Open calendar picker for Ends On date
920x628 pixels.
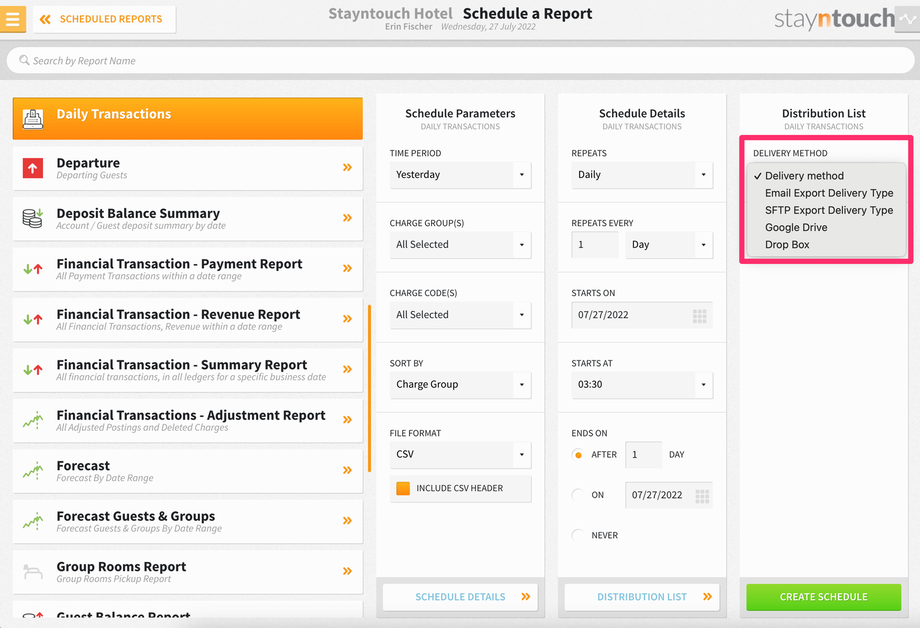coord(702,496)
